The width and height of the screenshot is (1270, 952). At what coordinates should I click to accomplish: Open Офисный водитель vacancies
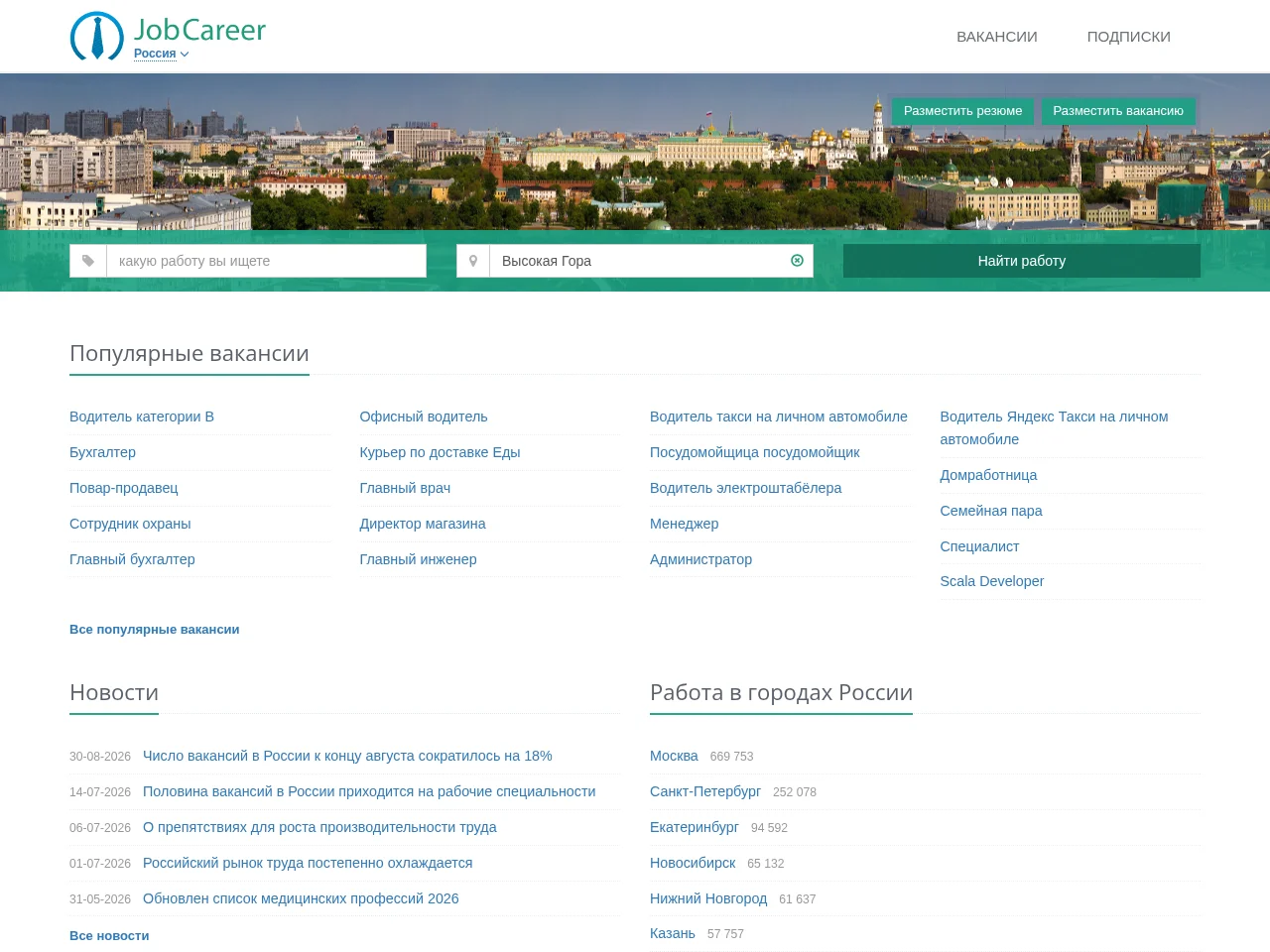pos(424,416)
